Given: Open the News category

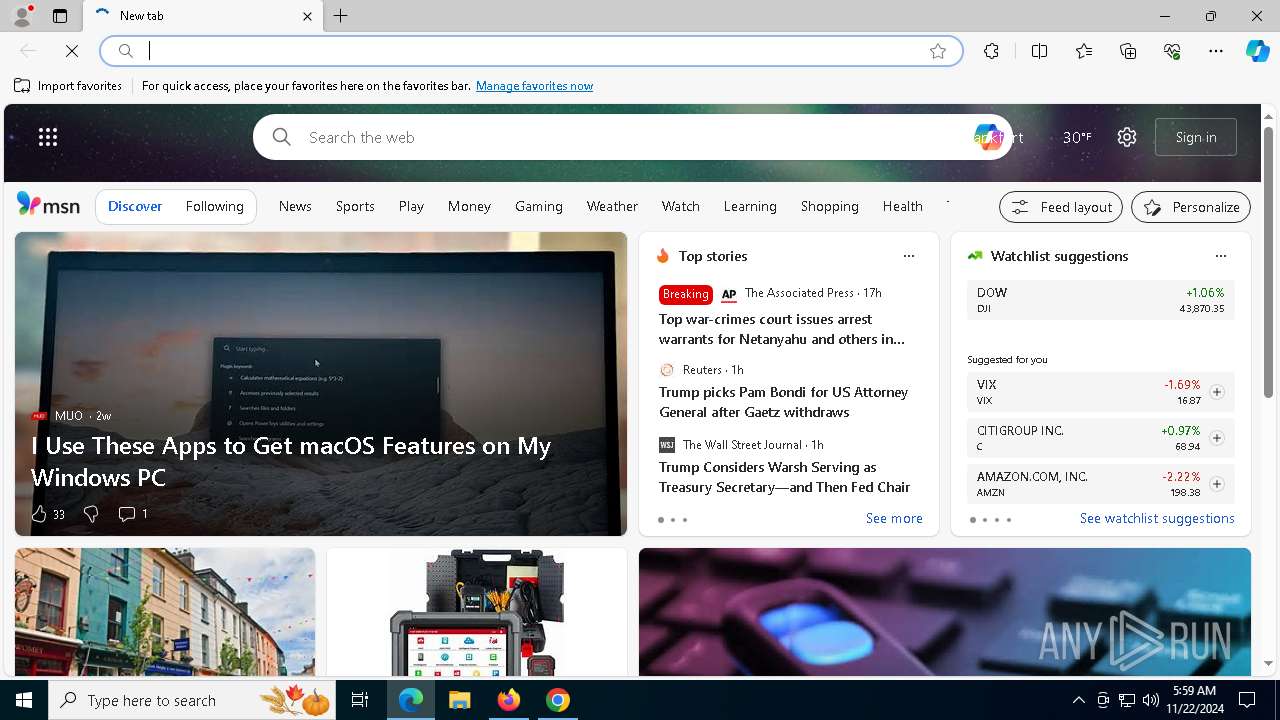Looking at the screenshot, I should (295, 206).
